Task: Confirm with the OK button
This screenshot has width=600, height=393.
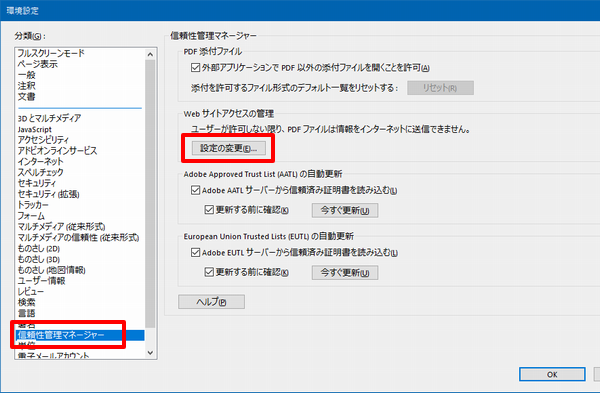Action: coord(552,374)
